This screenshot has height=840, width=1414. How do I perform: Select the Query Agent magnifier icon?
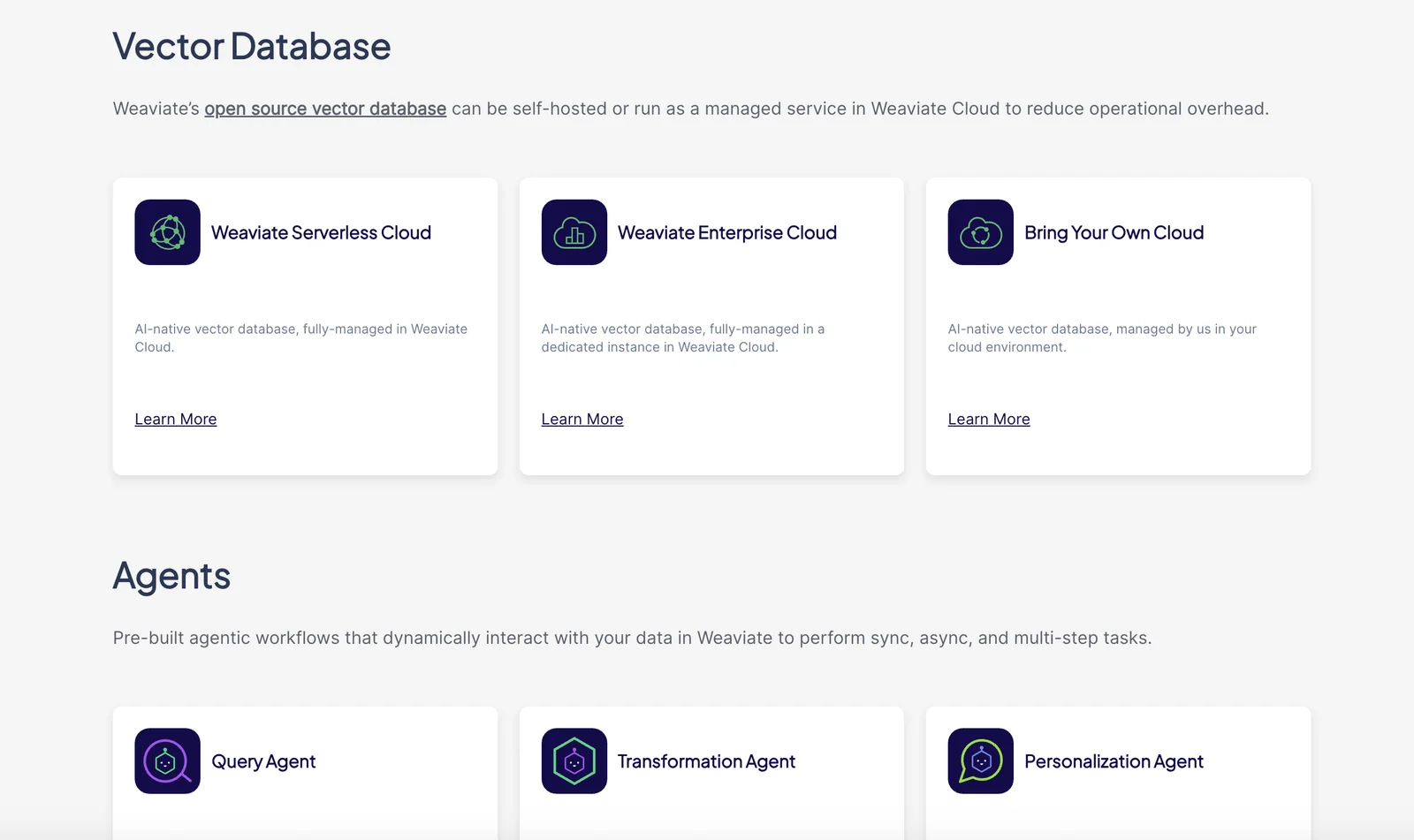167,761
